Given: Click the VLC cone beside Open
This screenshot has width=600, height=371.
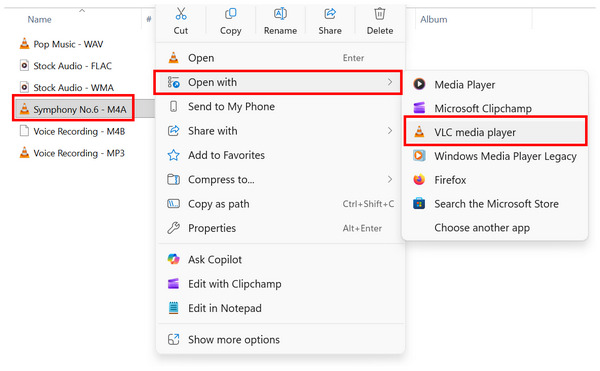Looking at the screenshot, I should click(173, 58).
